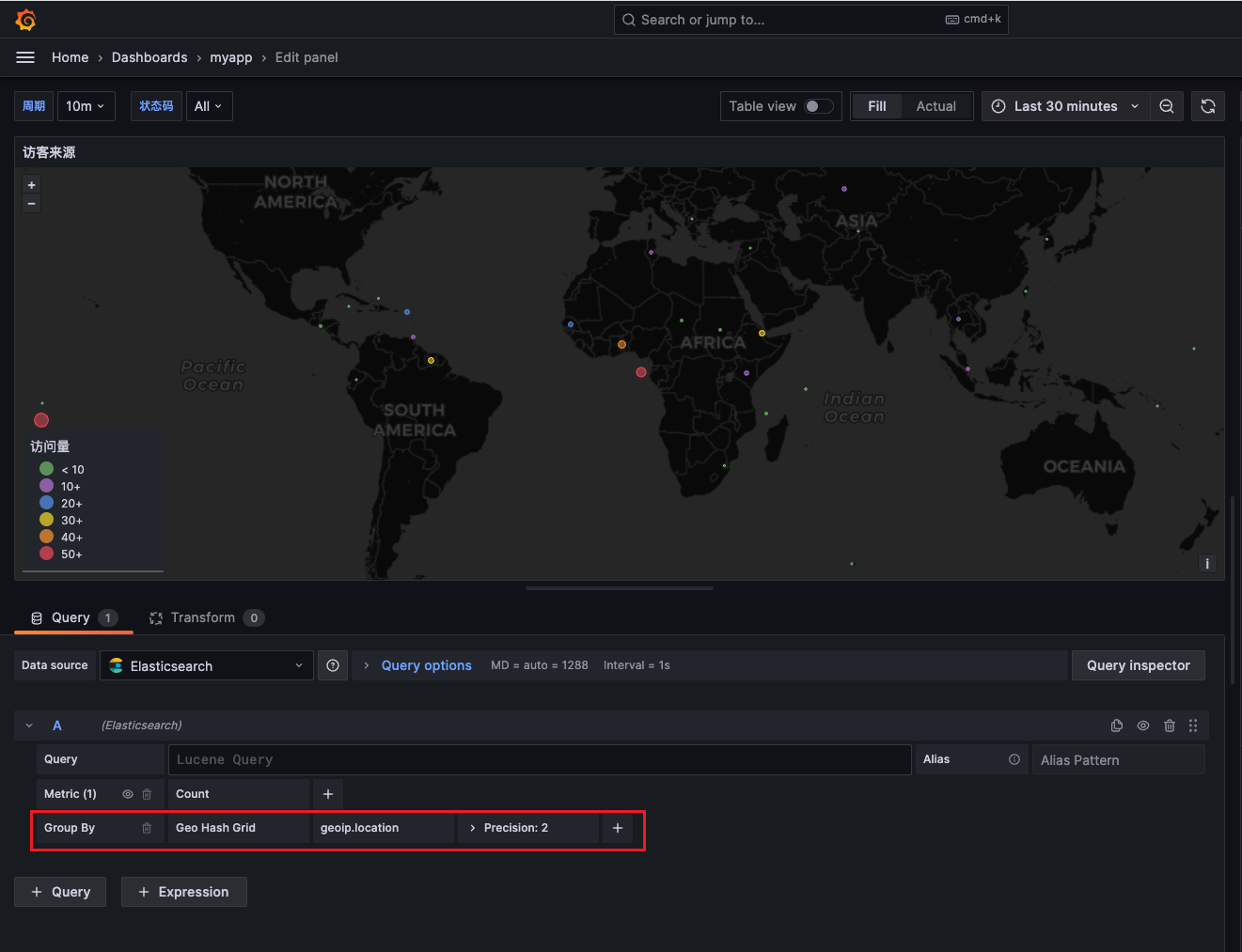This screenshot has width=1242, height=952.
Task: Click the Grafana logo icon
Action: pos(25,20)
